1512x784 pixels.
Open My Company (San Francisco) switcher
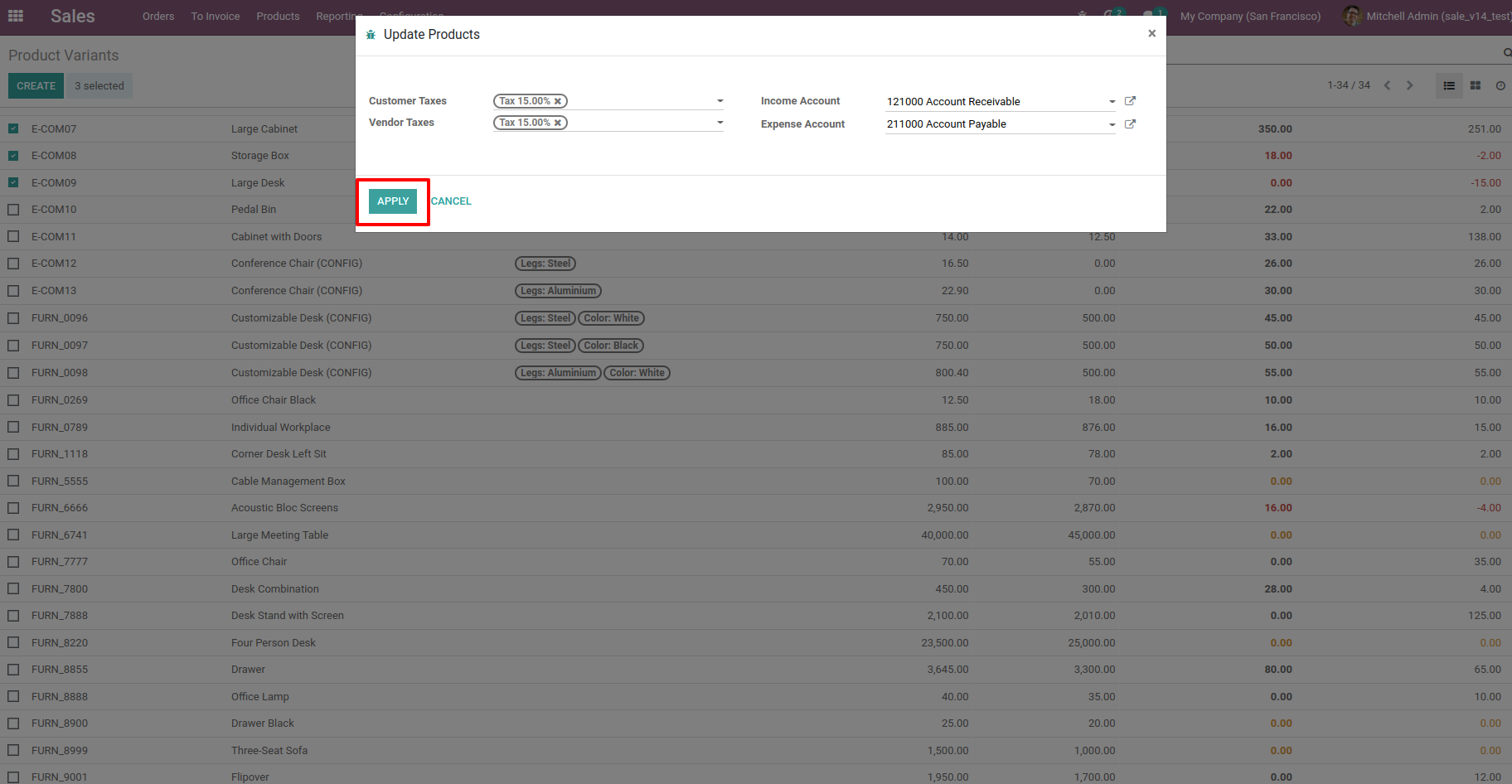click(x=1250, y=16)
